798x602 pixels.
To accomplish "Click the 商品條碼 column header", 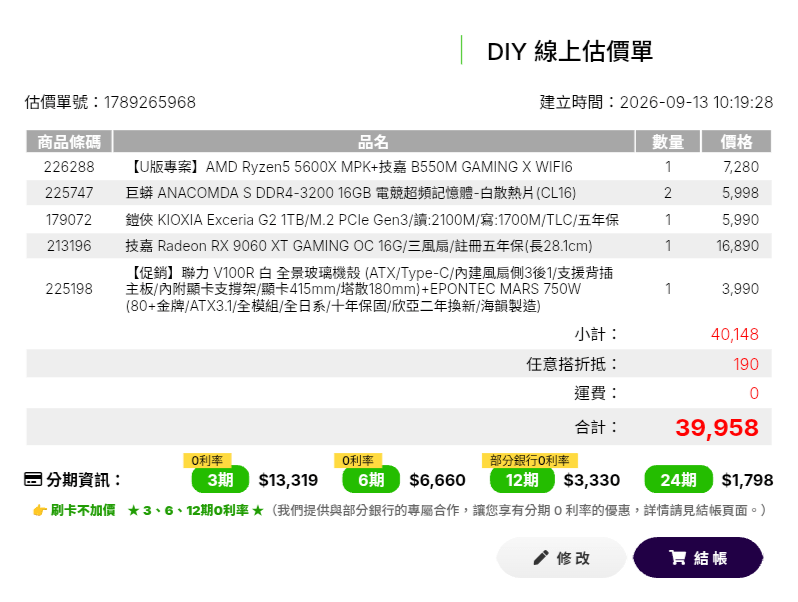I will tap(69, 141).
